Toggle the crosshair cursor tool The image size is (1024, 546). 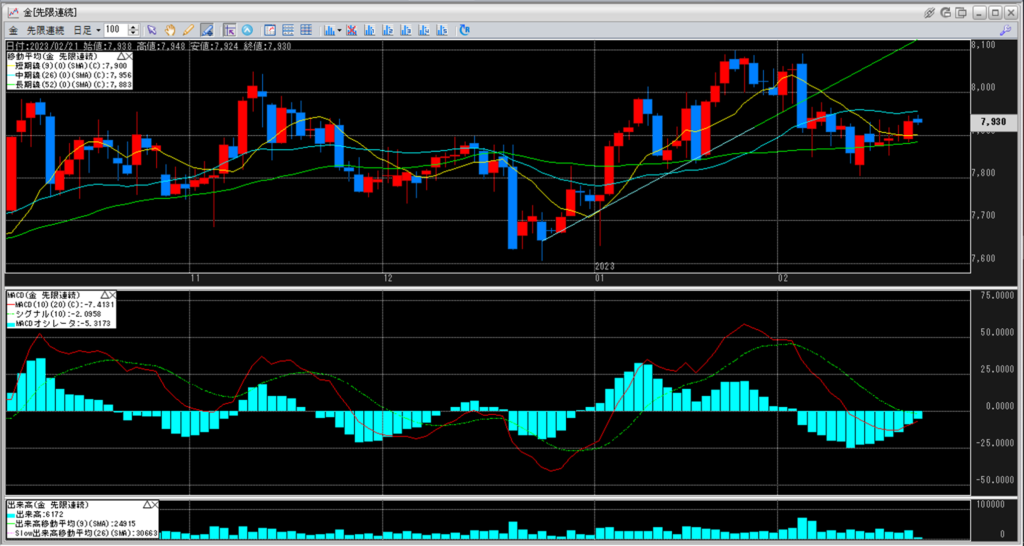tap(229, 30)
